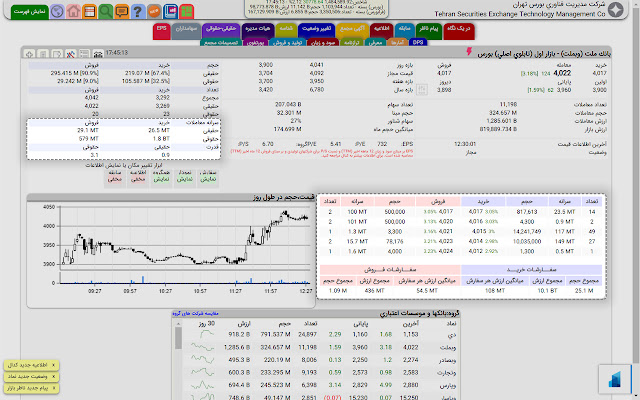Image resolution: width=640 pixels, height=400 pixels.
Task: Click the red grid layout icon
Action: tap(187, 11)
